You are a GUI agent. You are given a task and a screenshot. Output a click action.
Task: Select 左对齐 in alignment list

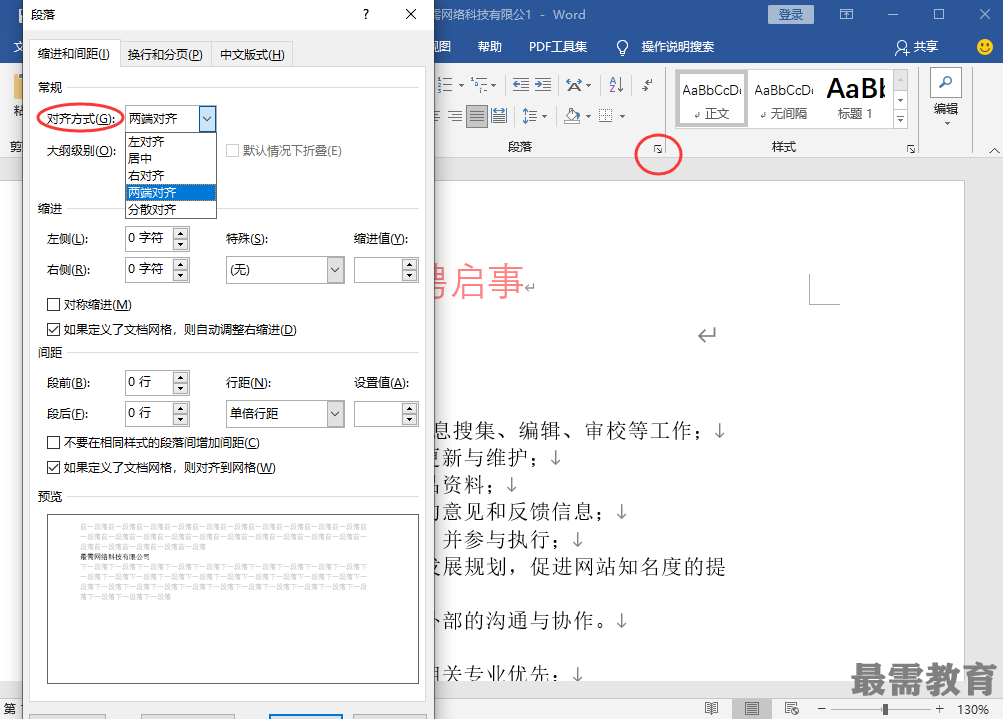click(x=171, y=141)
